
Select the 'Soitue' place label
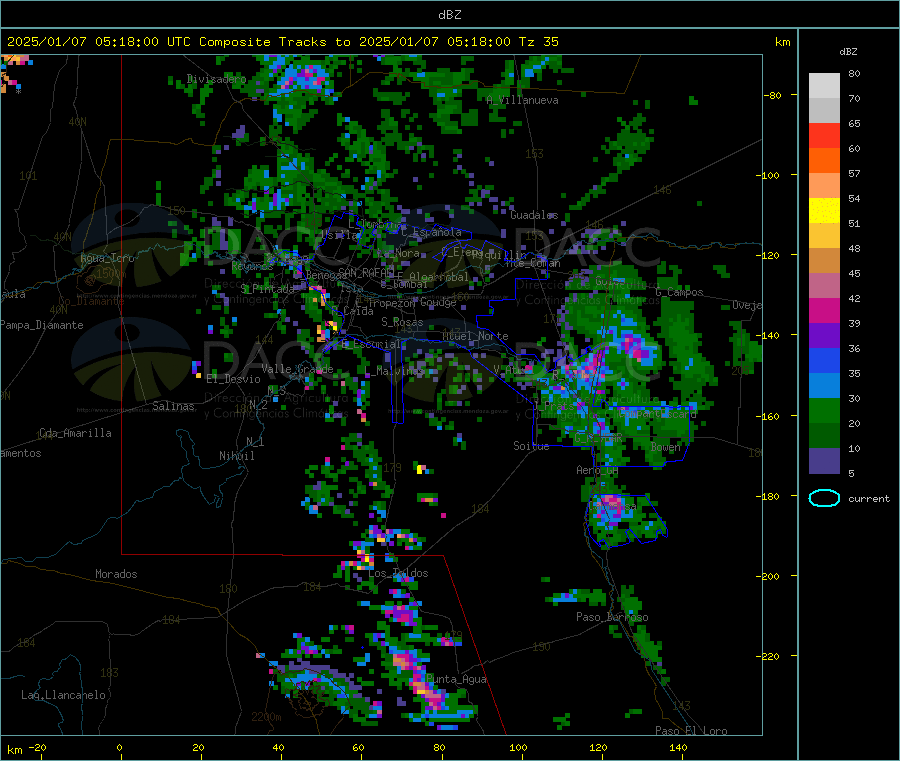(x=531, y=446)
